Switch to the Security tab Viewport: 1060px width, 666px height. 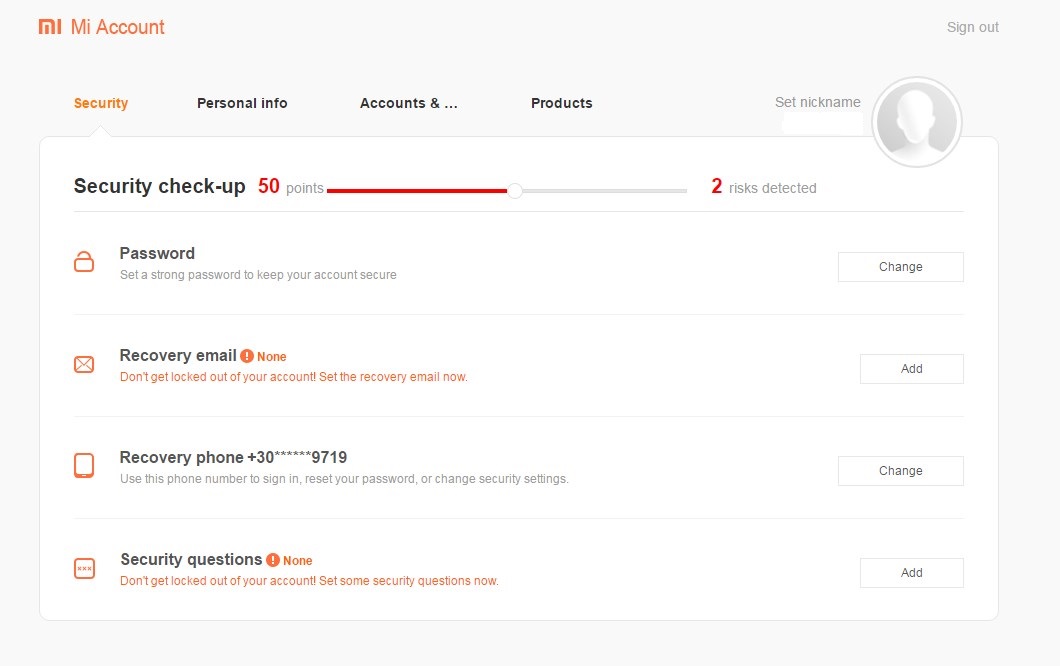click(x=101, y=103)
